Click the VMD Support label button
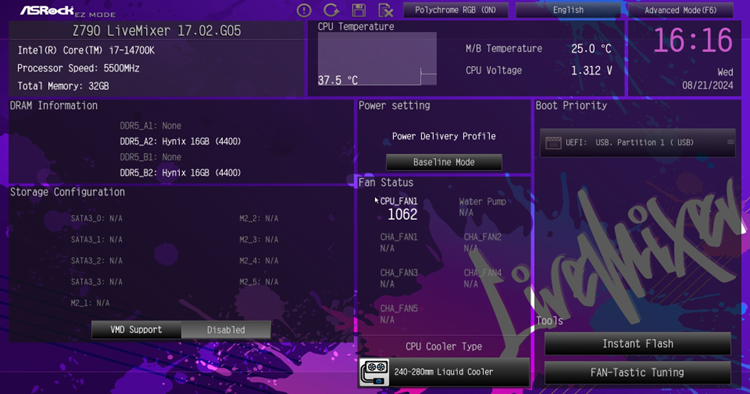 pos(136,330)
